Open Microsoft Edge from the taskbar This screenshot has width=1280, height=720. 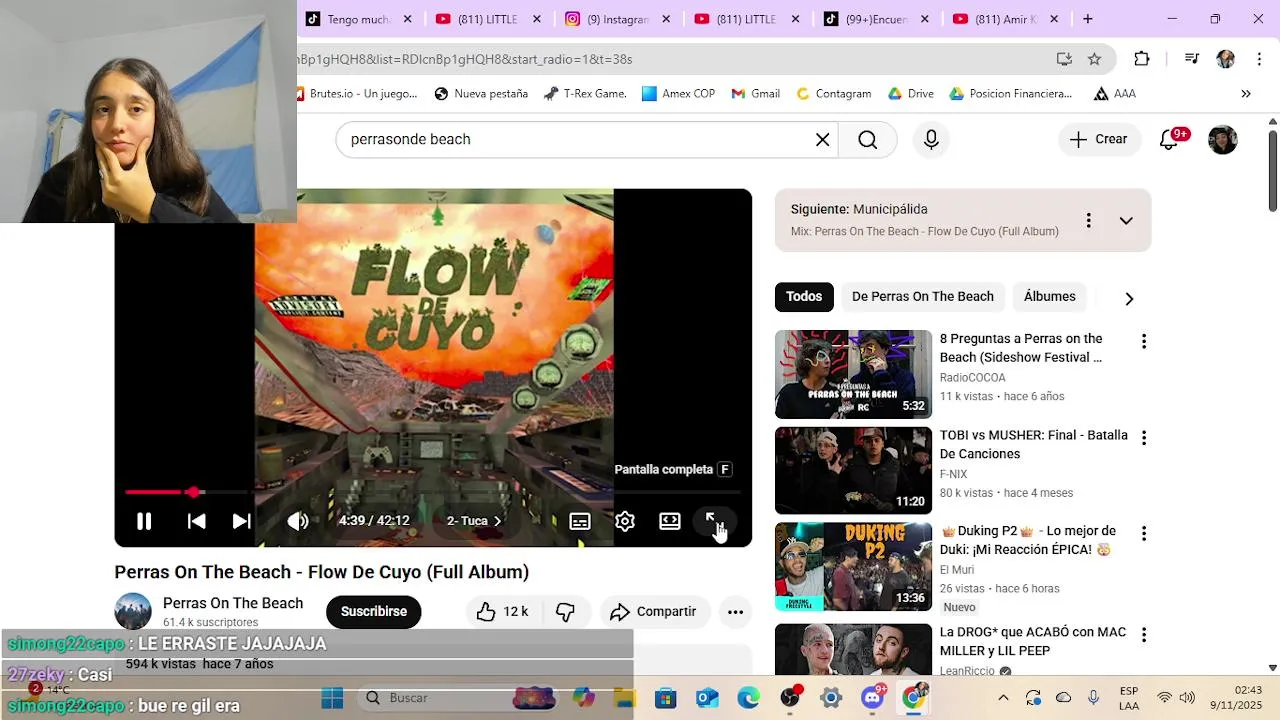tap(748, 697)
